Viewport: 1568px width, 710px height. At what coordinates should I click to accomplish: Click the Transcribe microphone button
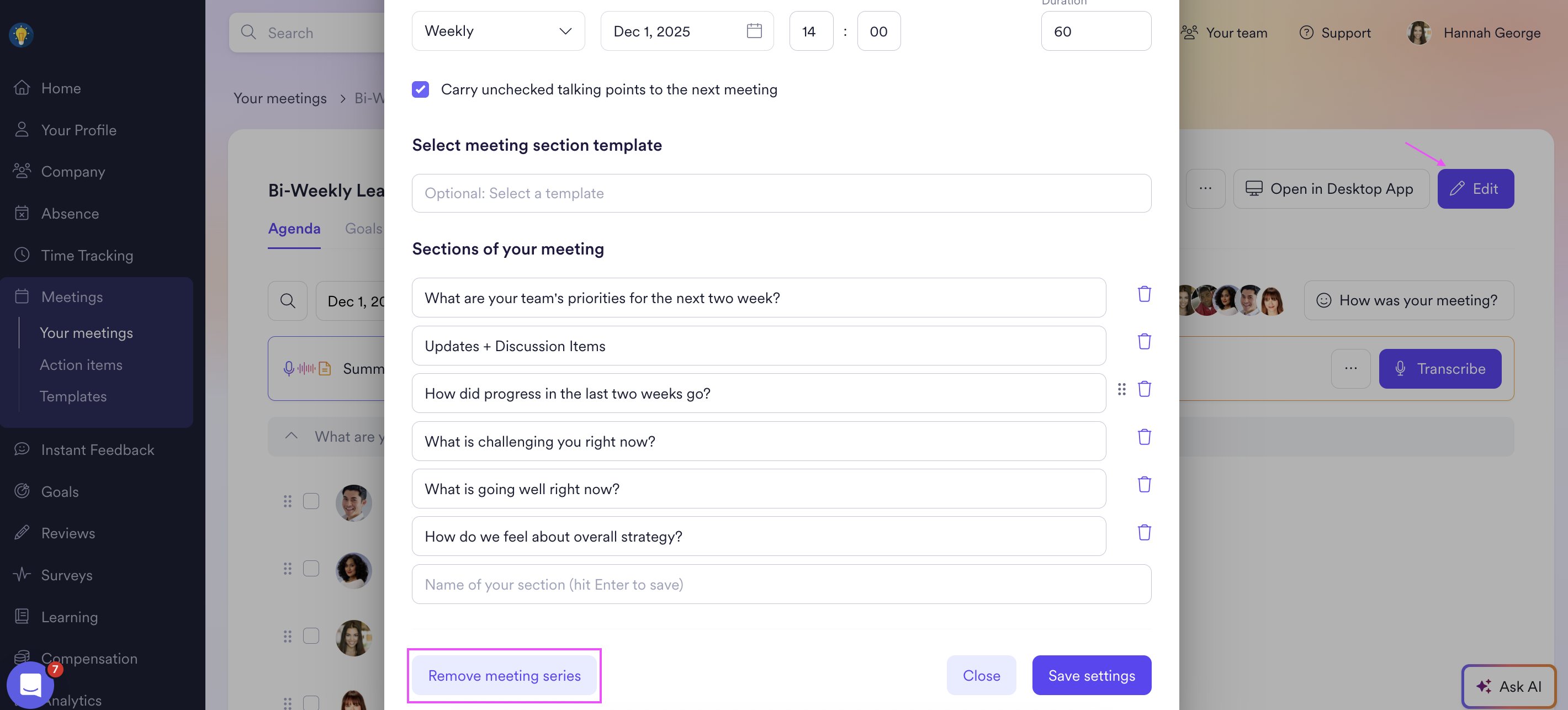[x=1439, y=368]
